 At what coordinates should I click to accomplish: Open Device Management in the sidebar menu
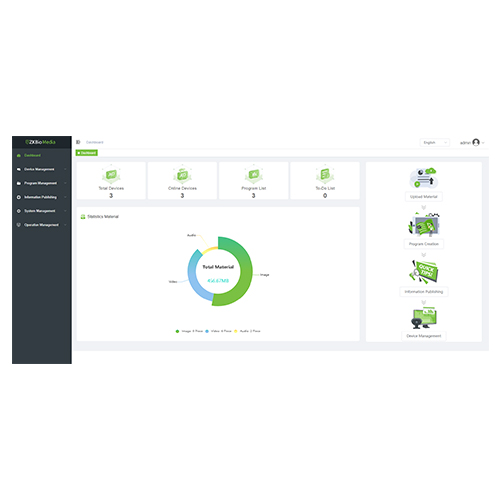pyautogui.click(x=39, y=169)
